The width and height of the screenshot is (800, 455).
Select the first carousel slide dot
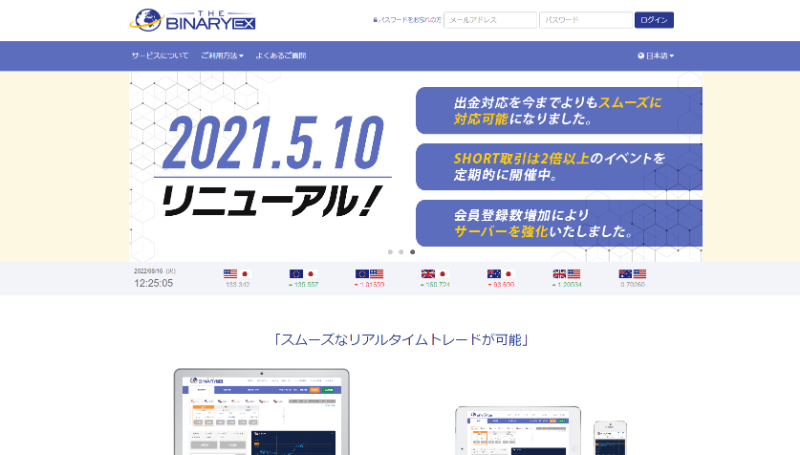(390, 252)
